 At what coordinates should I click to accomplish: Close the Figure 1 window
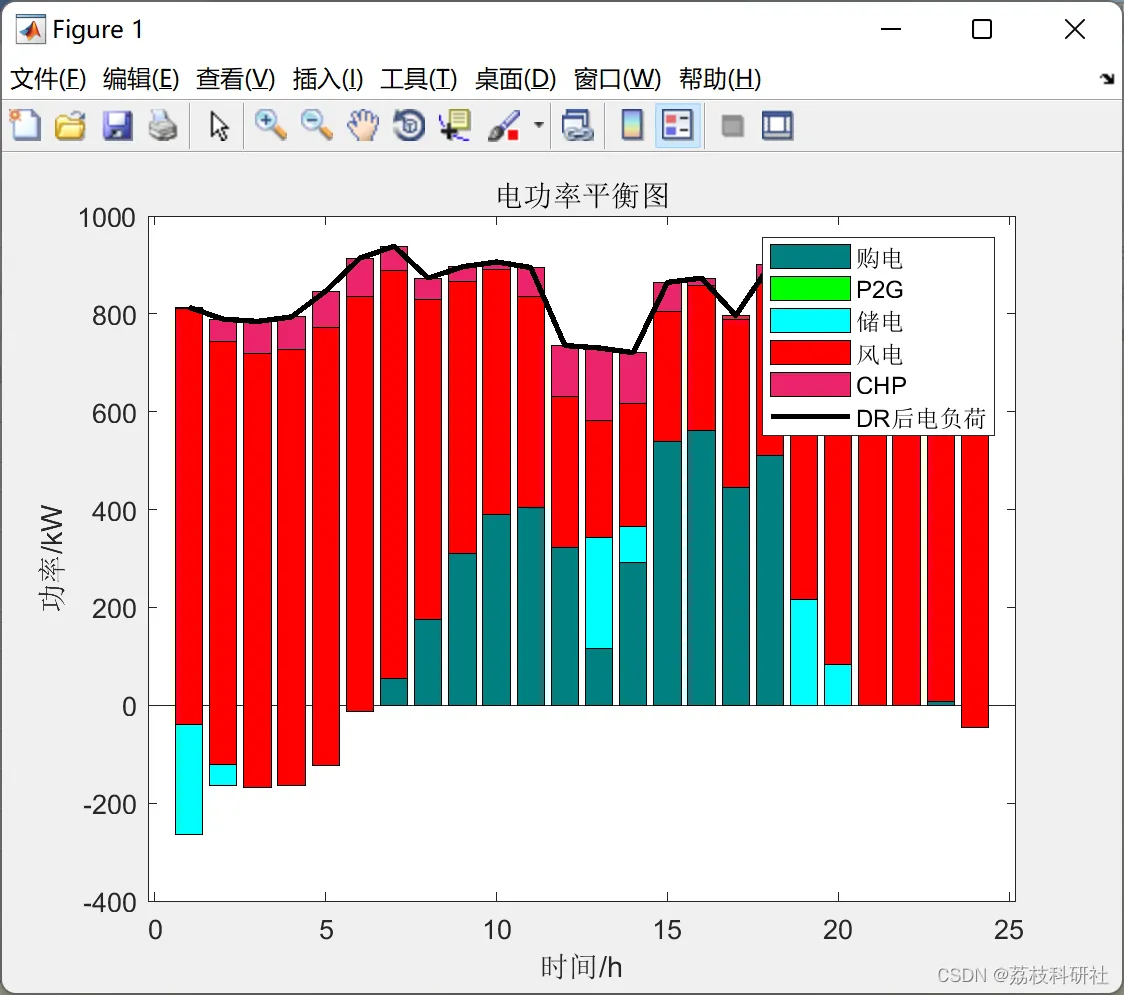pos(1075,29)
